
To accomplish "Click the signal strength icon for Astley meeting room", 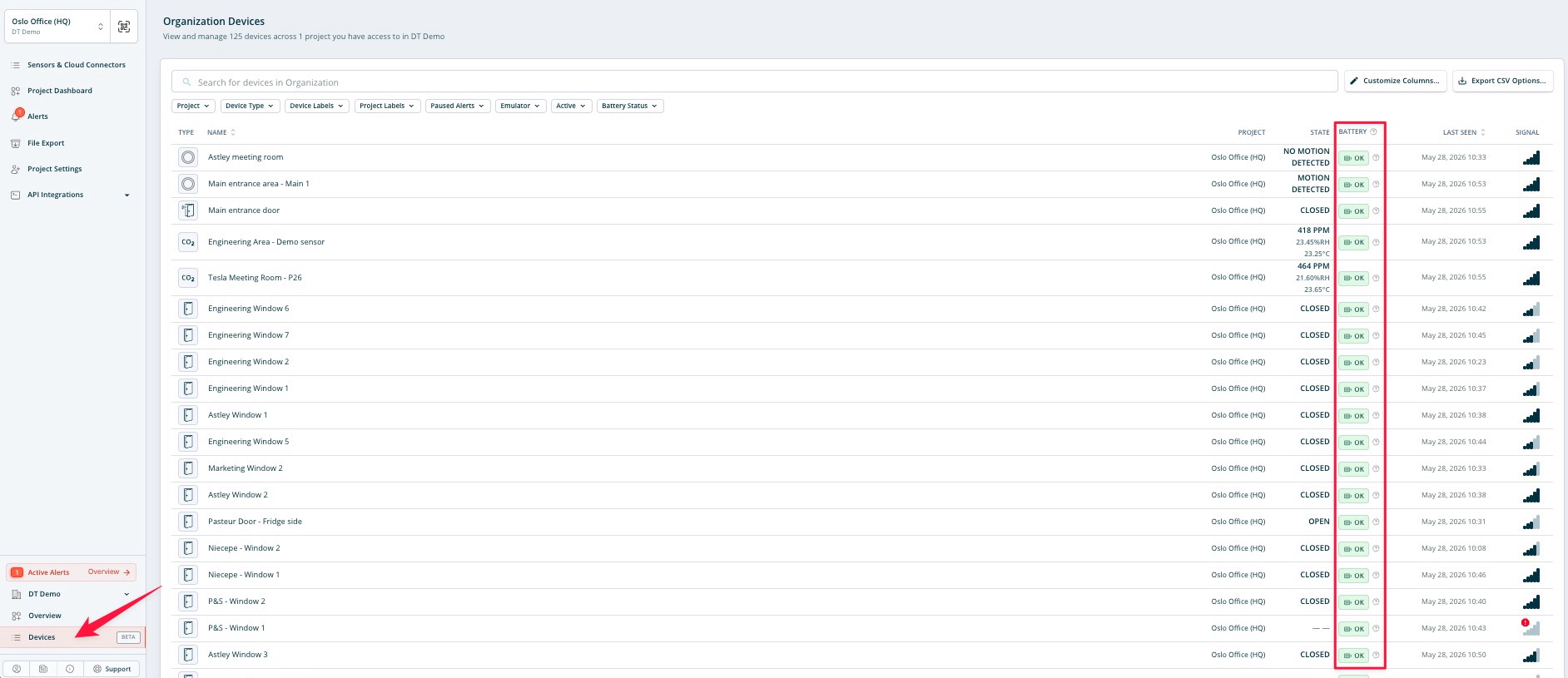I will [1531, 157].
